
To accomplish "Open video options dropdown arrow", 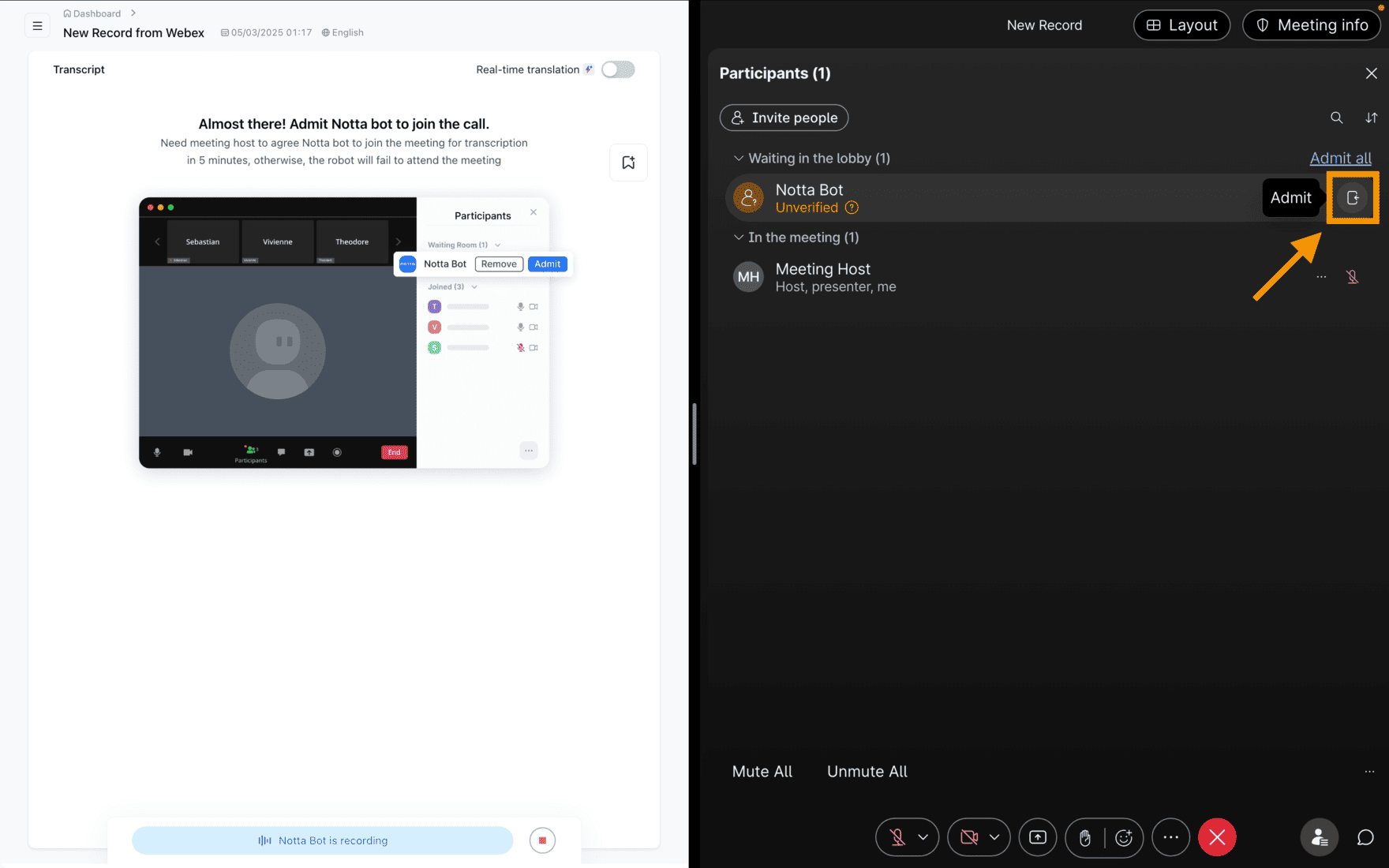I will click(994, 837).
